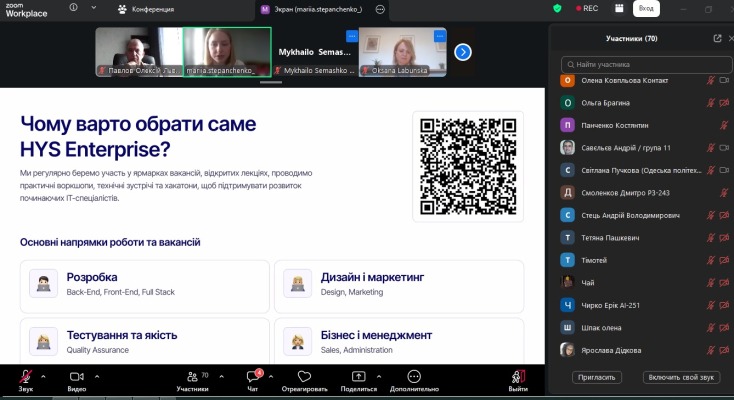Select participant Чай
The width and height of the screenshot is (734, 400).
pyautogui.click(x=645, y=282)
